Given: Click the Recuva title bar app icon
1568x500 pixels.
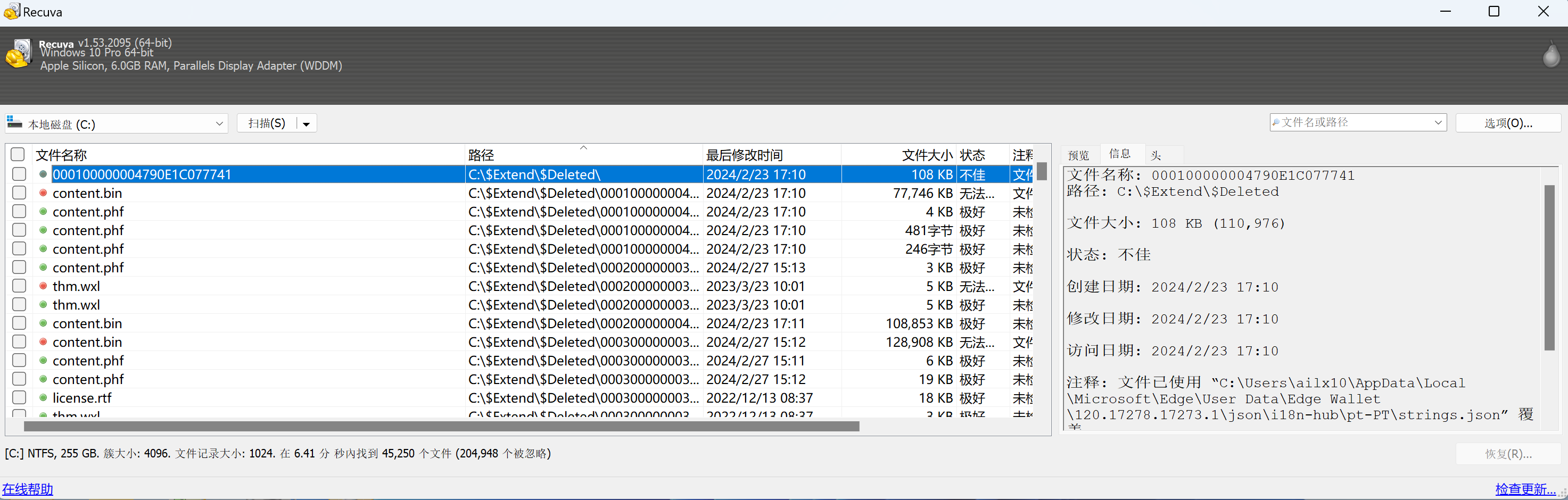Looking at the screenshot, I should click(12, 12).
